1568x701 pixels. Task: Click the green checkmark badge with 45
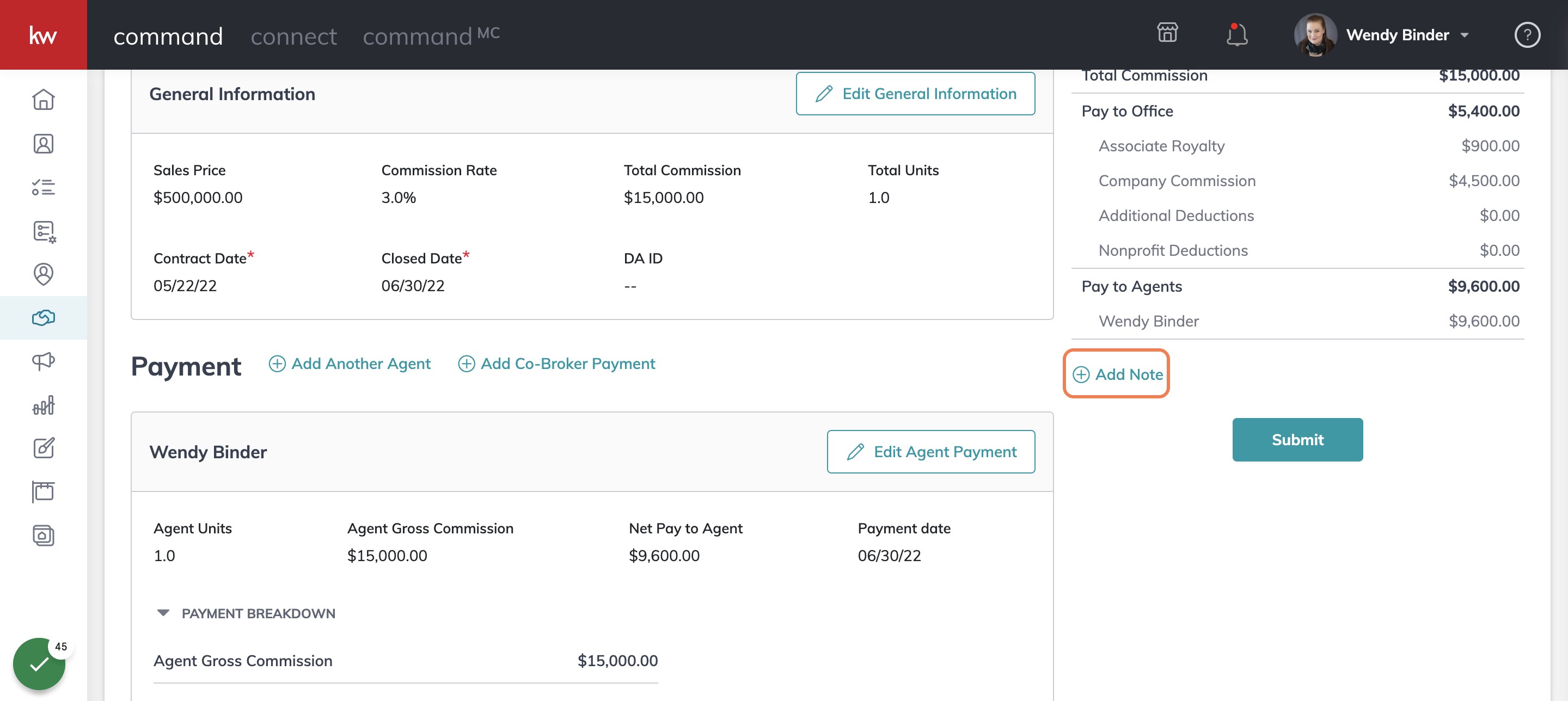(40, 663)
